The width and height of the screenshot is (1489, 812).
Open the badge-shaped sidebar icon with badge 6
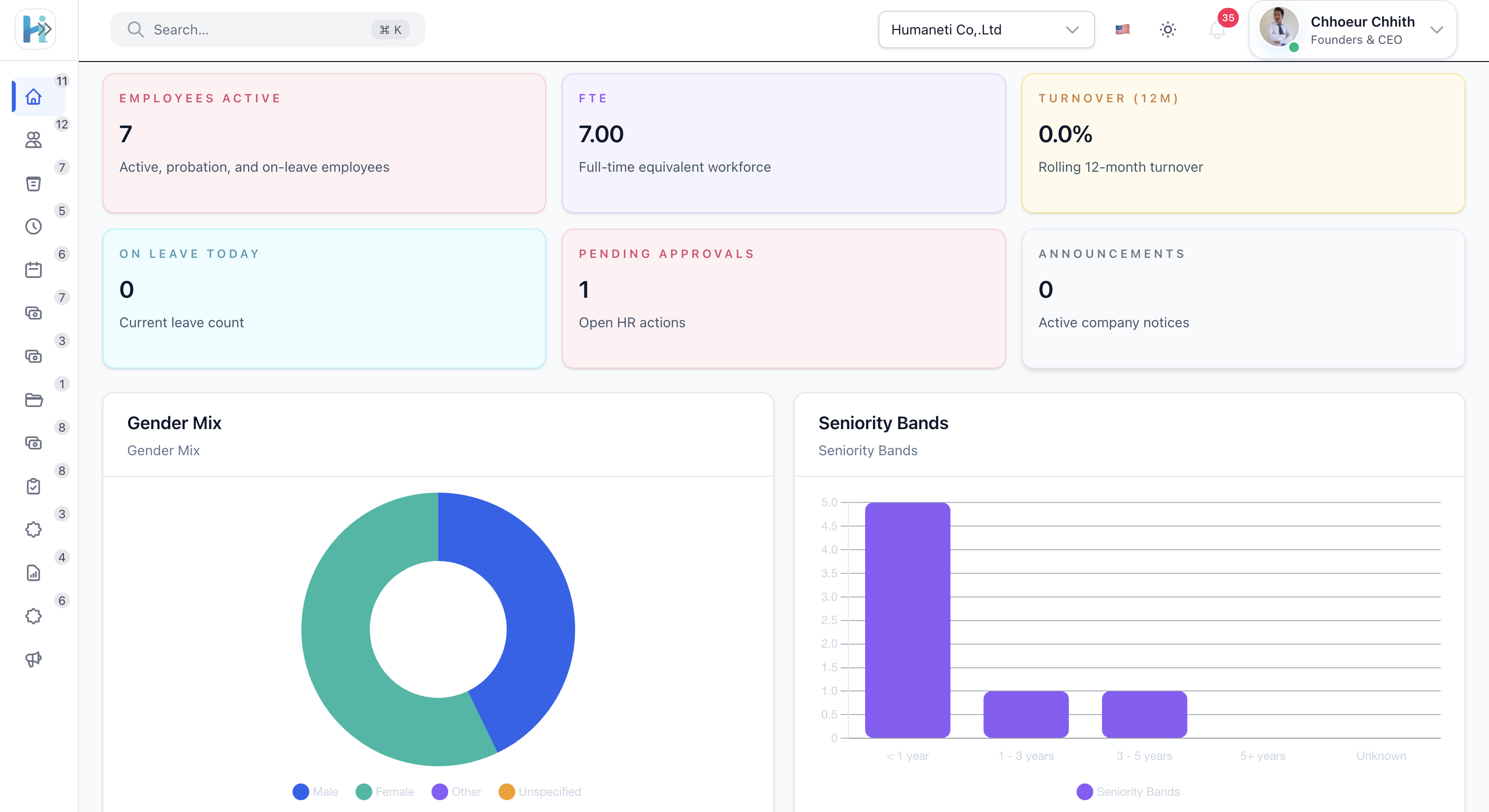coord(33,616)
